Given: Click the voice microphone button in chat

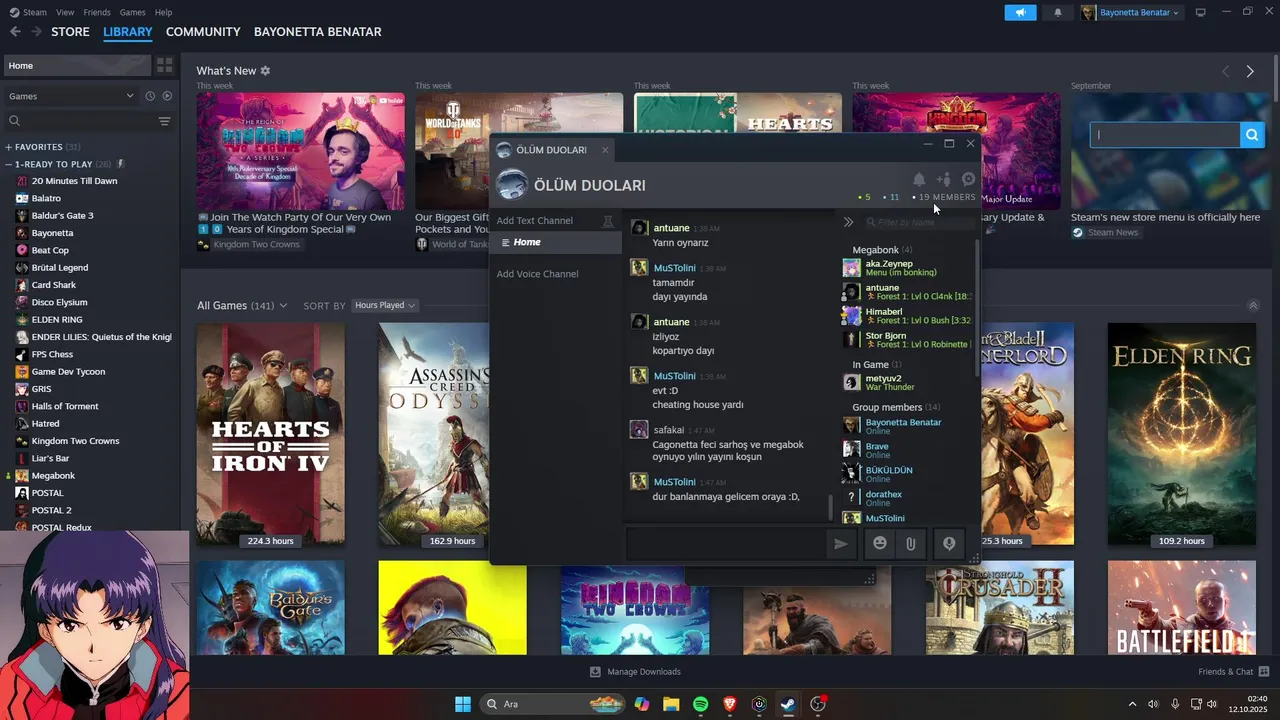Looking at the screenshot, I should [949, 543].
